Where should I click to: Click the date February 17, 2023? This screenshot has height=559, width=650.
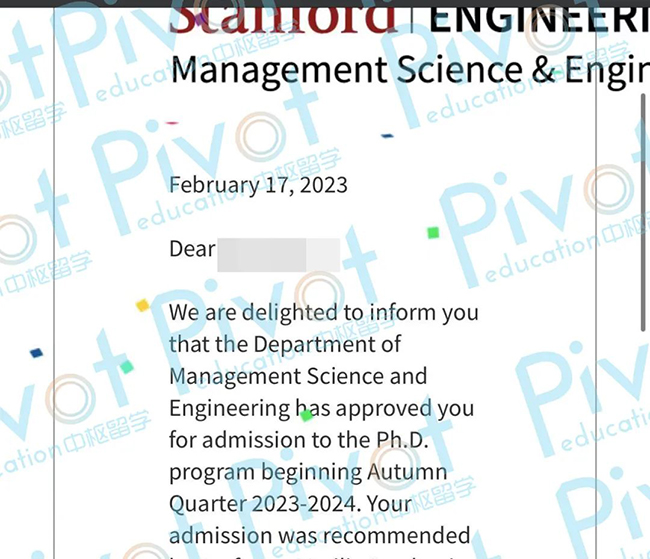(258, 185)
